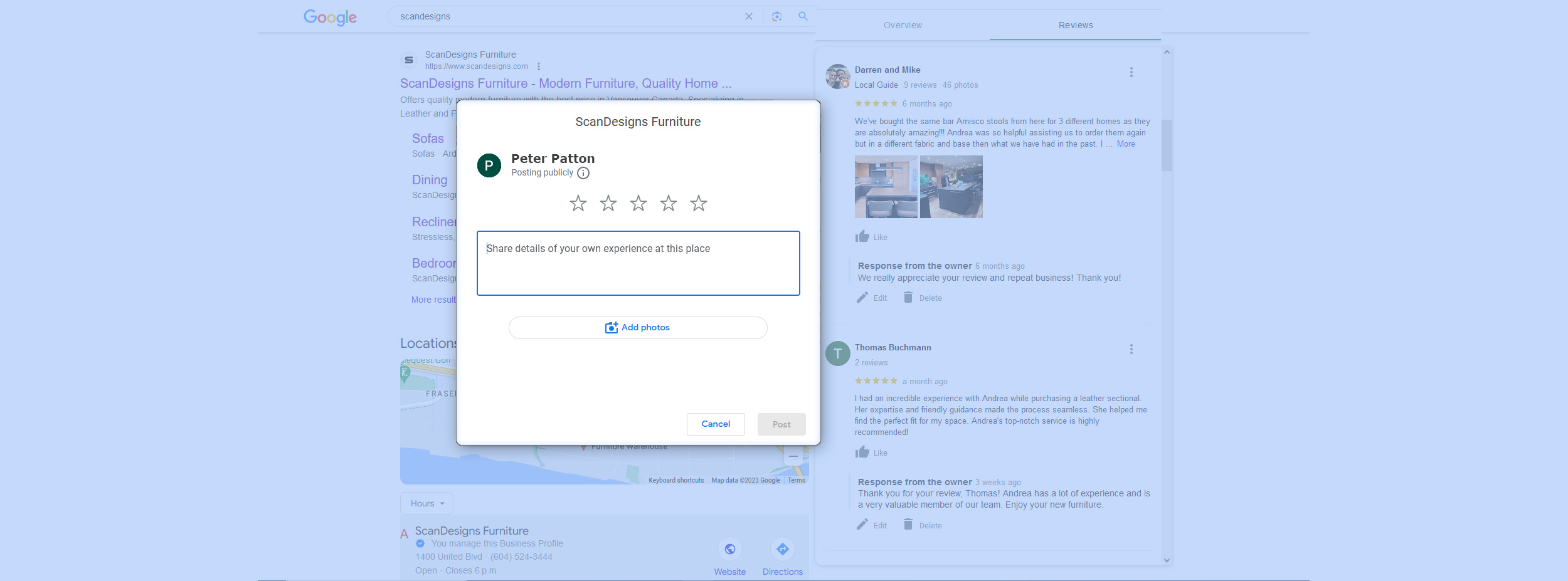The image size is (1568, 581).
Task: Click the pencil icon to edit the response to Darren
Action: [x=862, y=298]
